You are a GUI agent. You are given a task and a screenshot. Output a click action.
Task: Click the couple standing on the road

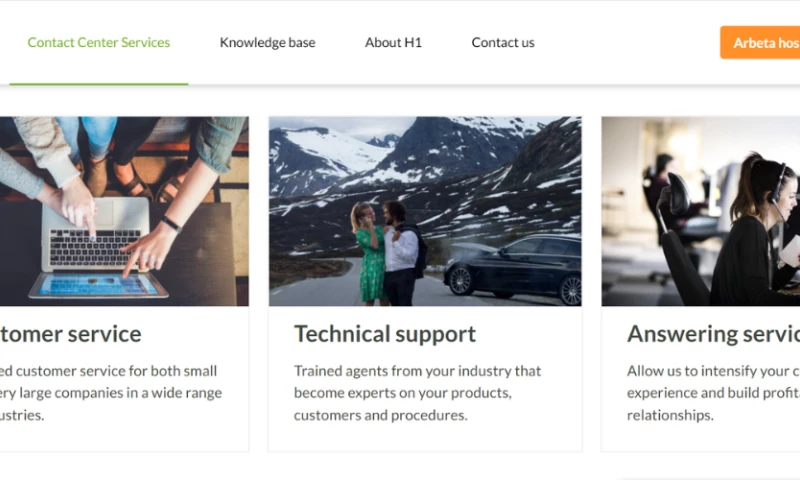387,251
